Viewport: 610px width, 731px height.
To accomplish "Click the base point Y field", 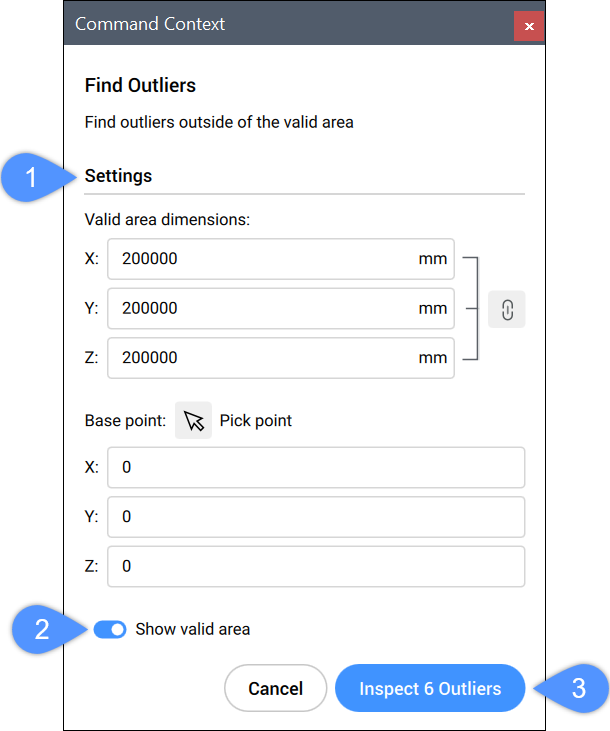I will tap(316, 517).
